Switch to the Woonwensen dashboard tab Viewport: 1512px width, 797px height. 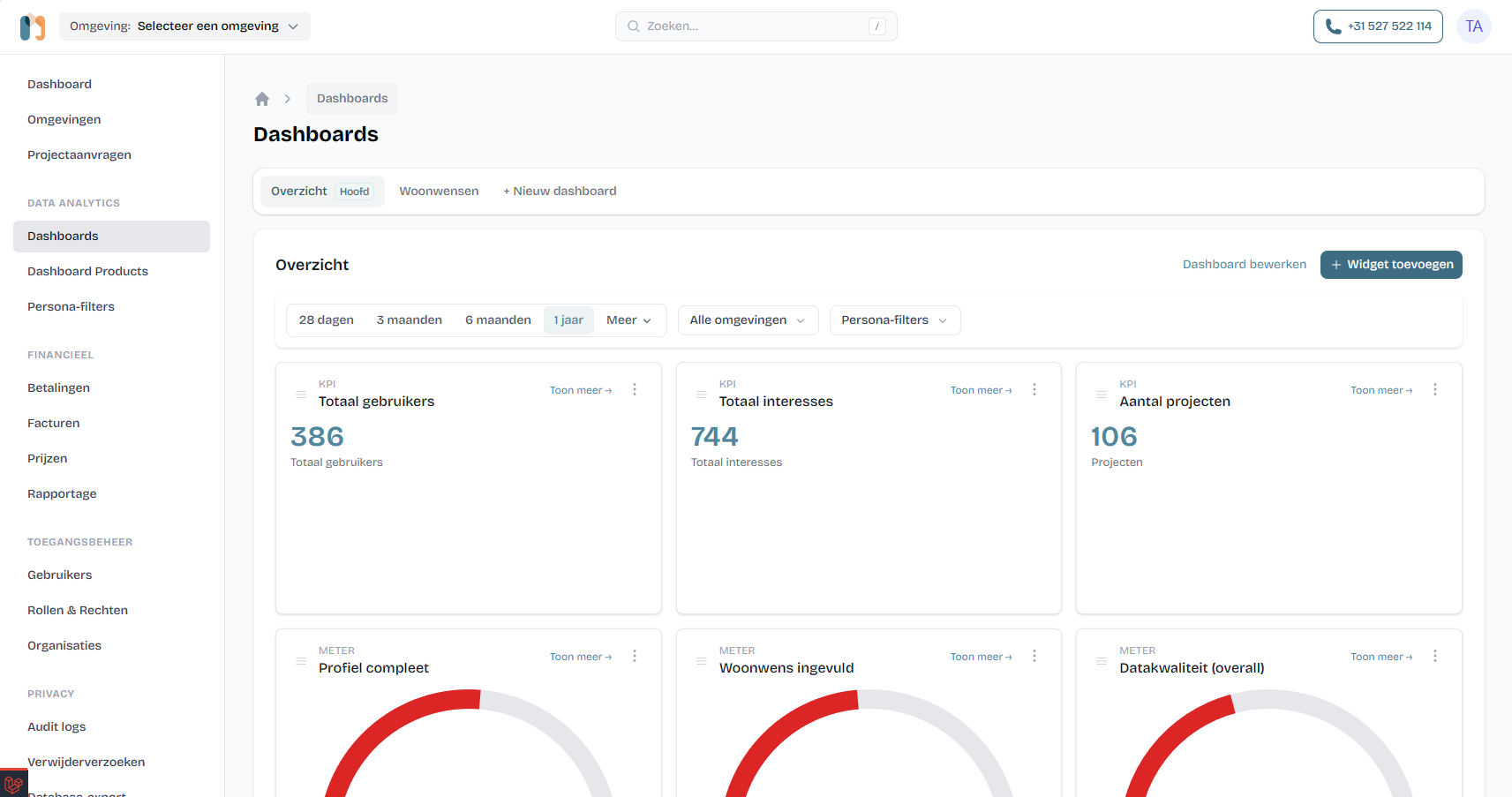coord(439,192)
